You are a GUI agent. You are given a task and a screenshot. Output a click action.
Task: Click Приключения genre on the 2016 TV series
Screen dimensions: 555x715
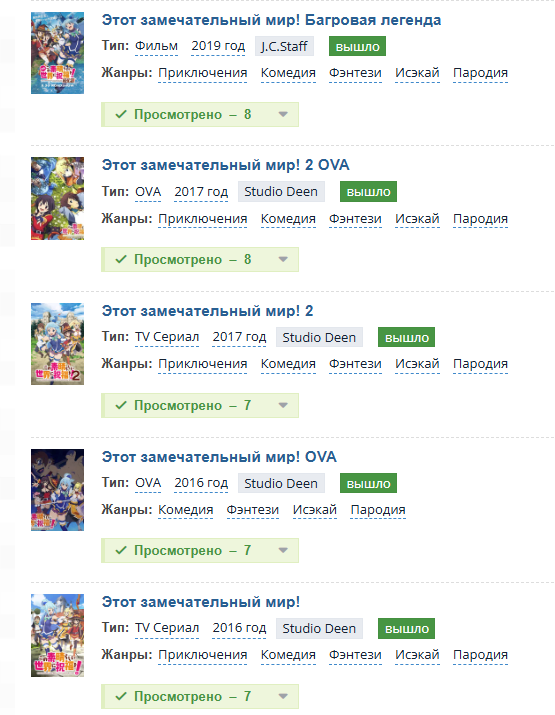pos(202,655)
